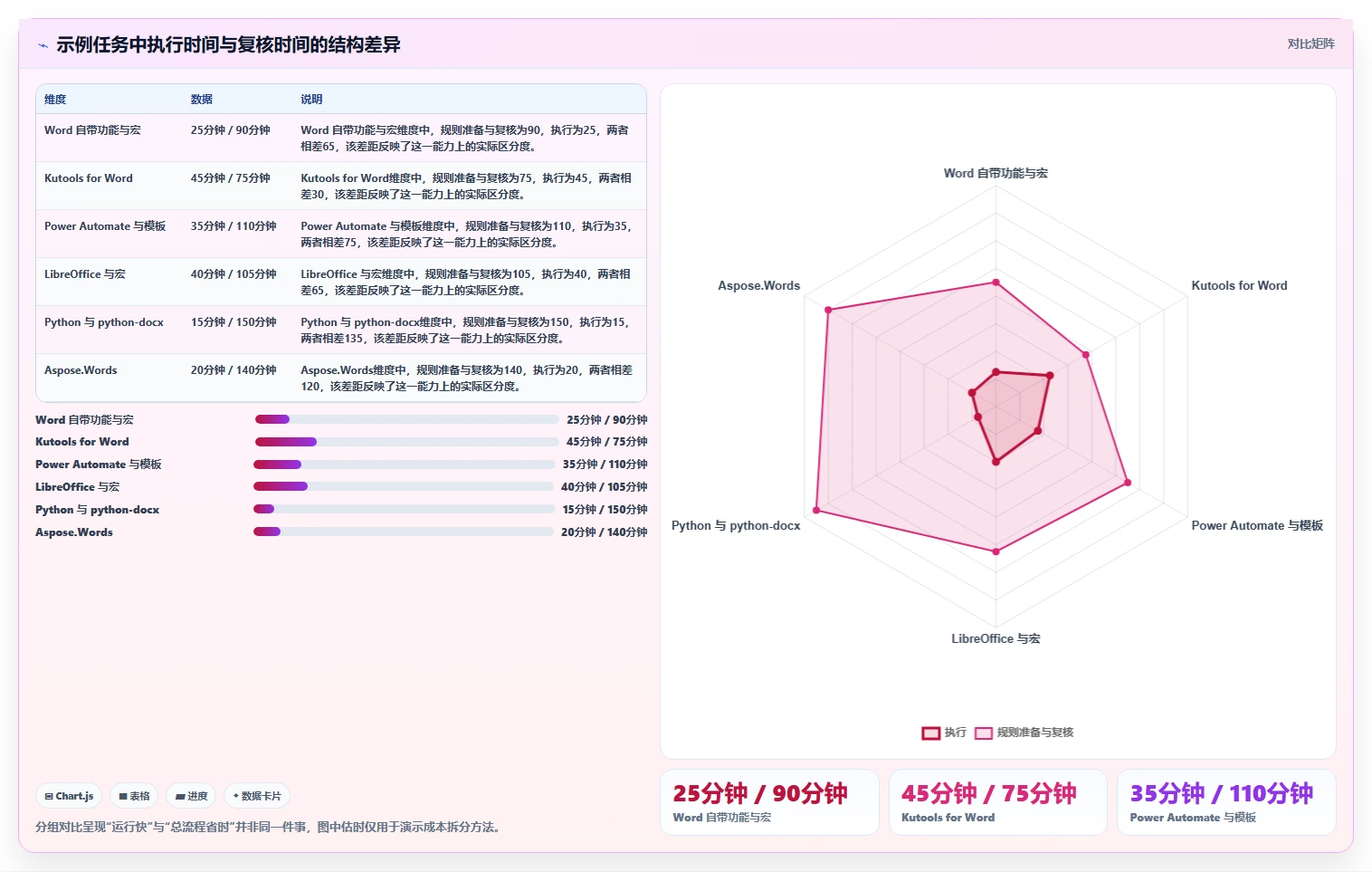Open the 45分钟 / 75分钟 stat card
Viewport: 1372px width, 872px height.
coord(998,802)
